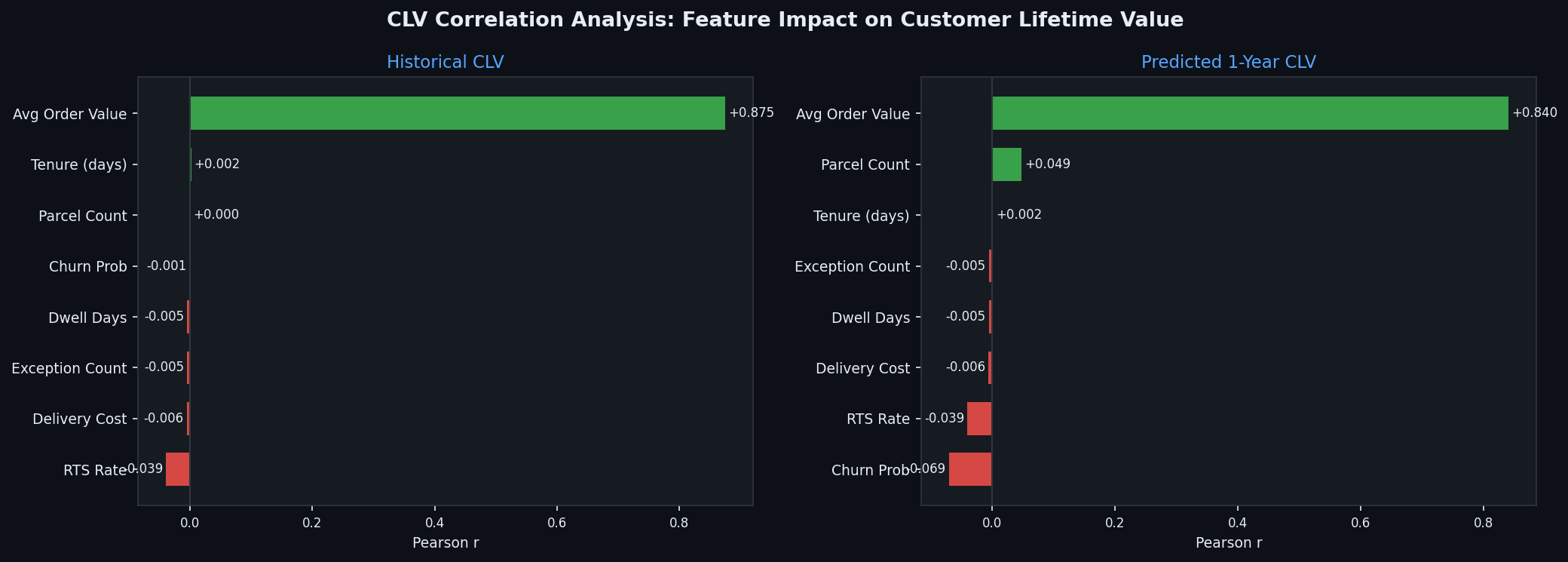The width and height of the screenshot is (1568, 562).
Task: Click the +0.875 value label
Action: click(x=751, y=113)
